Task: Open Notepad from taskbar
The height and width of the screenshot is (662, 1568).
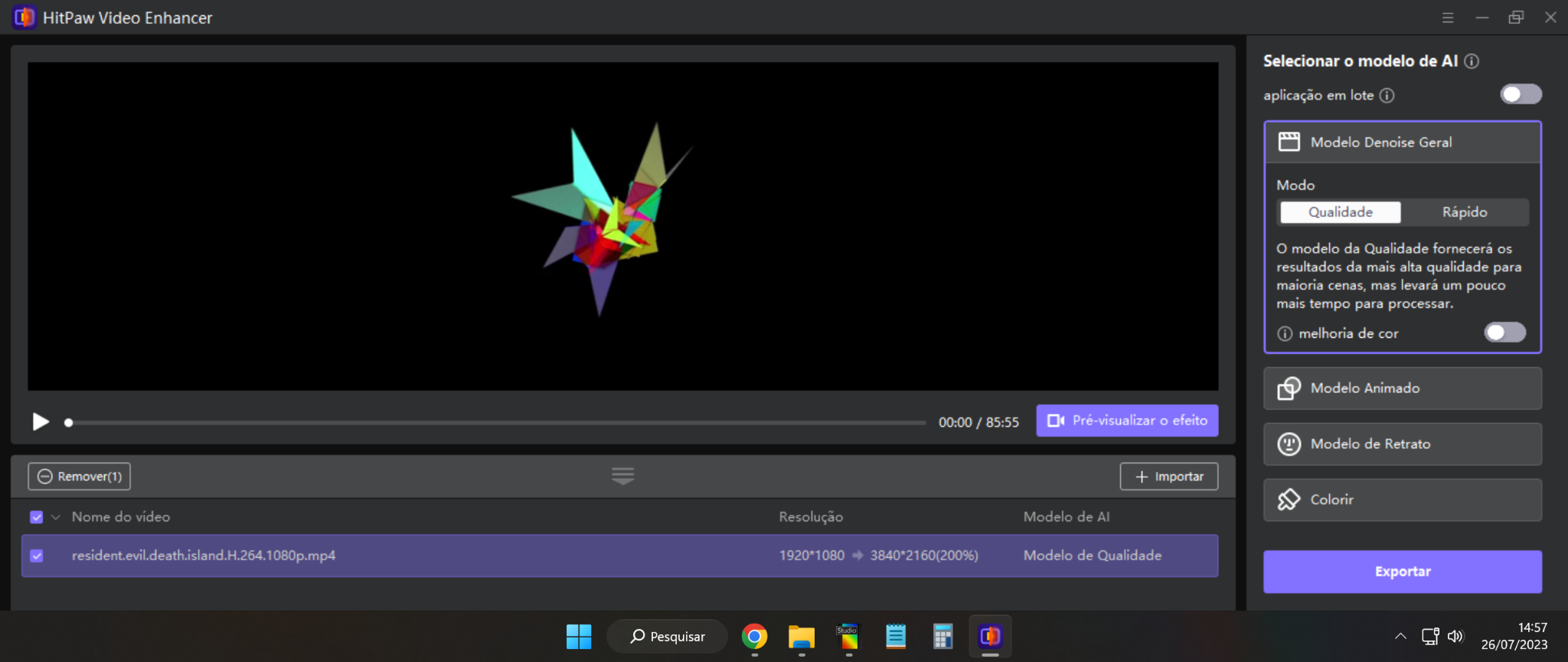Action: (896, 637)
